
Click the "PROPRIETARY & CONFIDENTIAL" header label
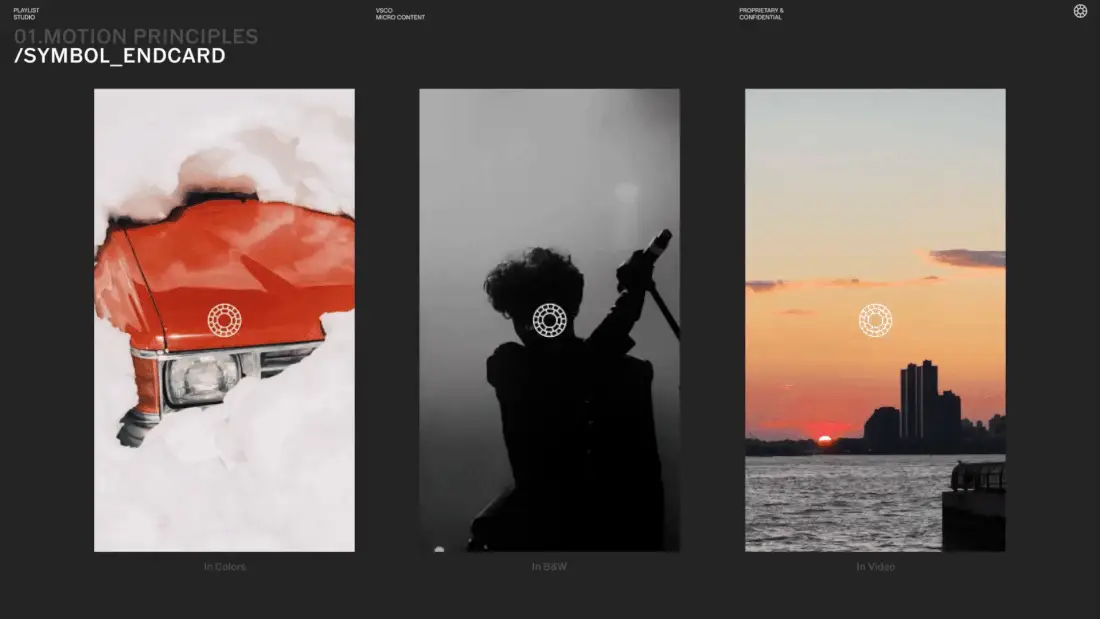click(761, 14)
